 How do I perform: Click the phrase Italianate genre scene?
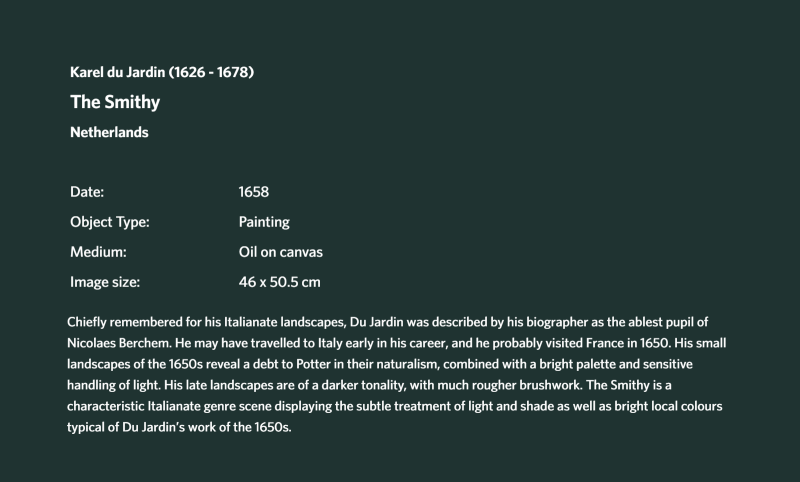(210, 407)
